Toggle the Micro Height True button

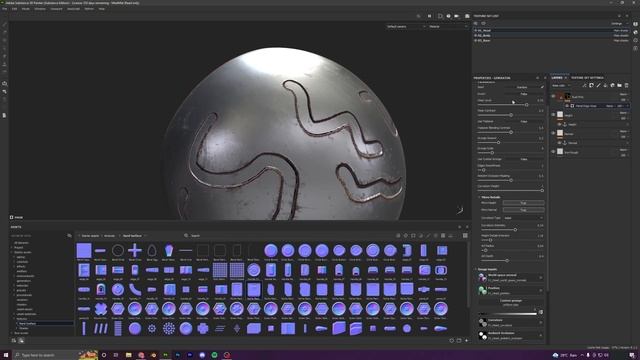pyautogui.click(x=524, y=203)
